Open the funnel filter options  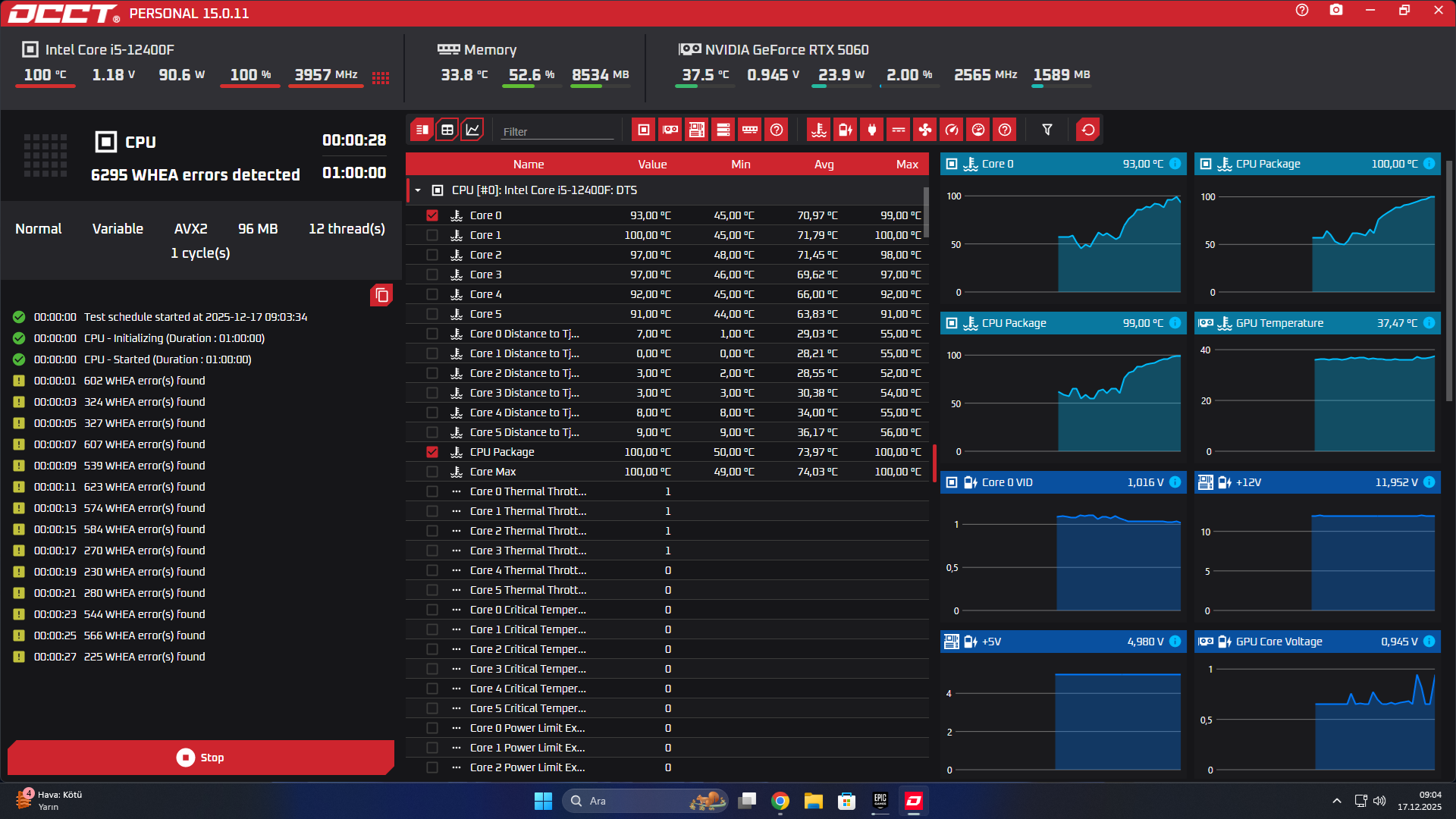click(x=1047, y=130)
